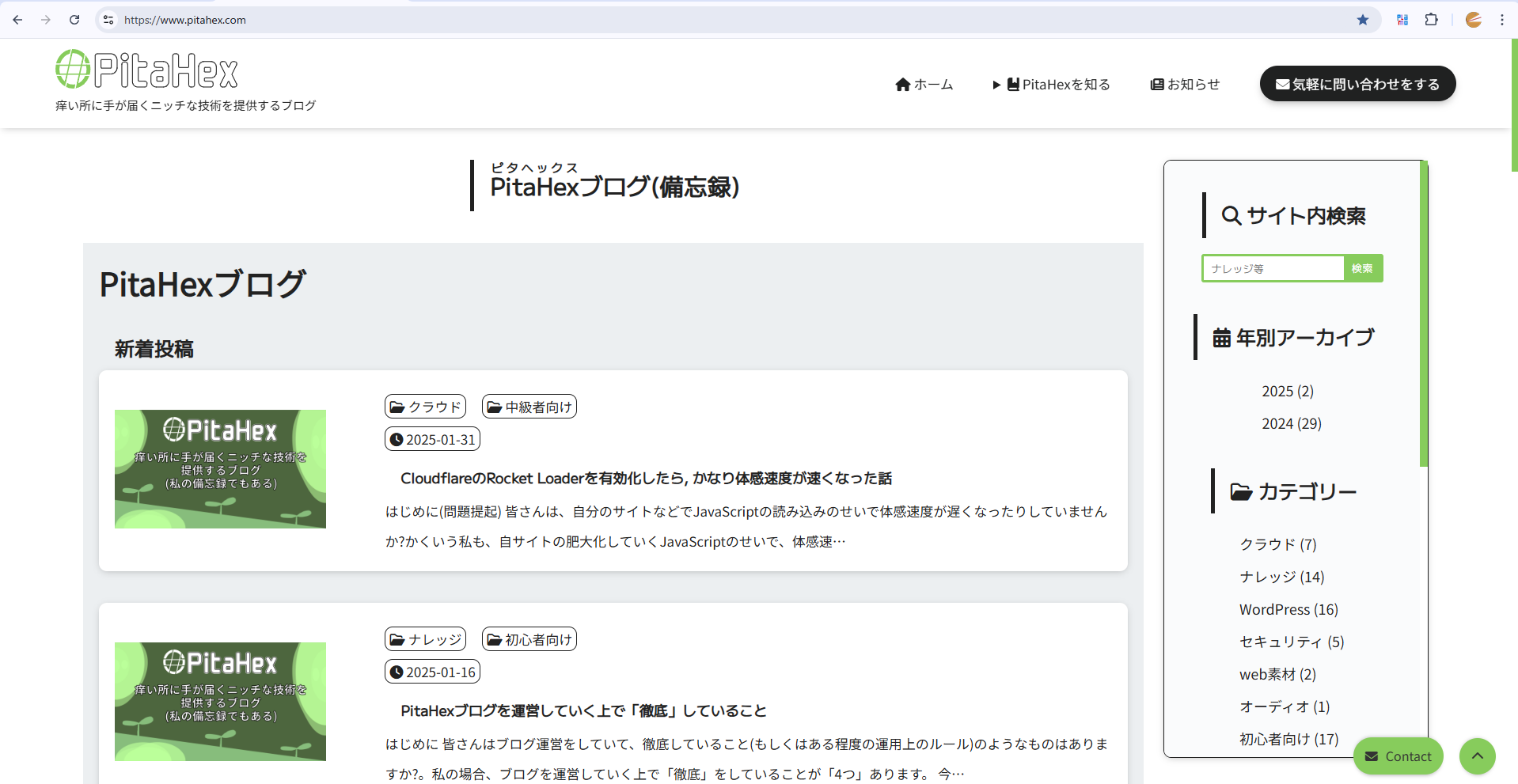The width and height of the screenshot is (1518, 784).
Task: Click the browser profile avatar icon
Action: click(1474, 20)
